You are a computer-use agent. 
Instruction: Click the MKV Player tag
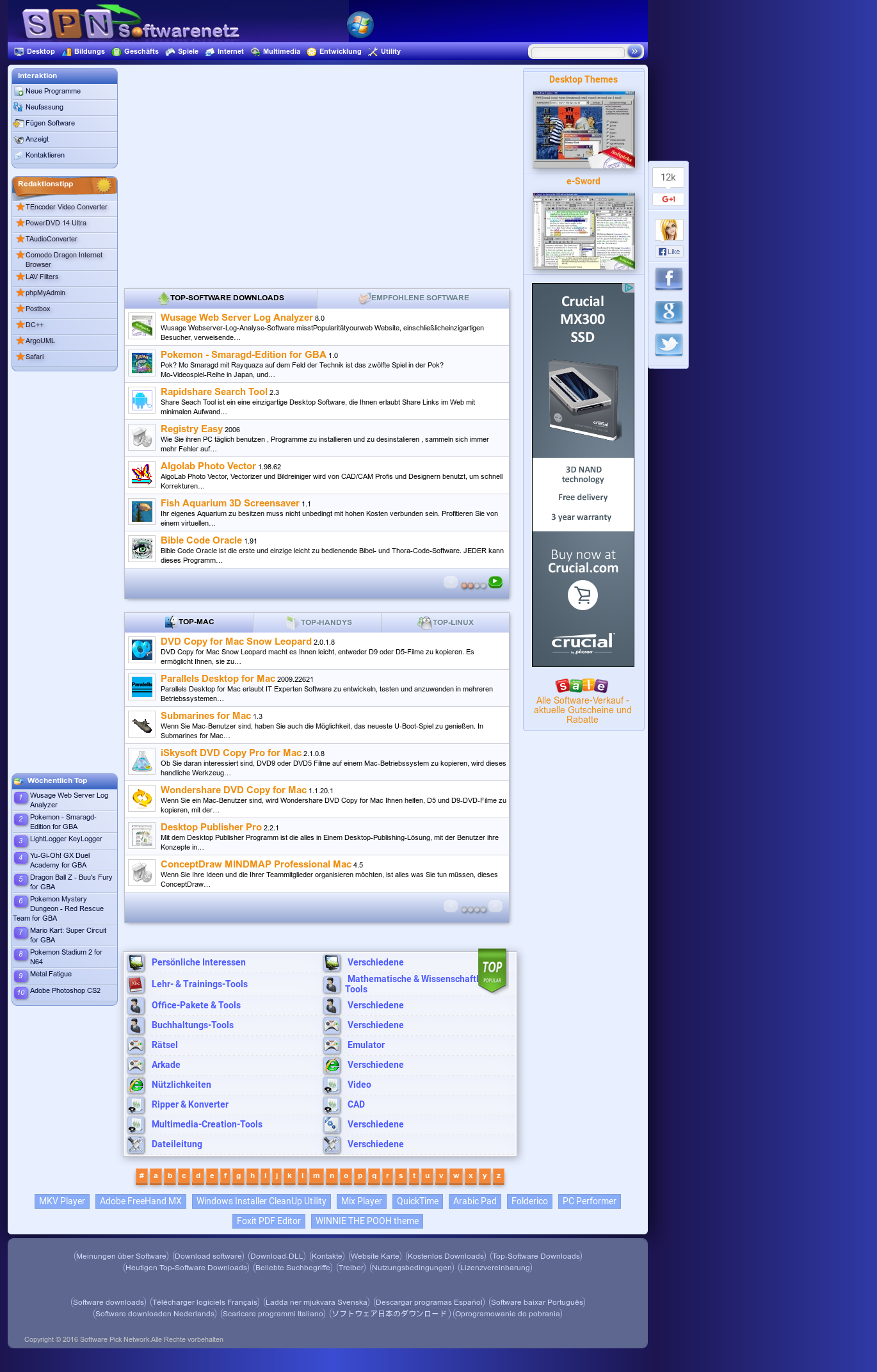(61, 1201)
